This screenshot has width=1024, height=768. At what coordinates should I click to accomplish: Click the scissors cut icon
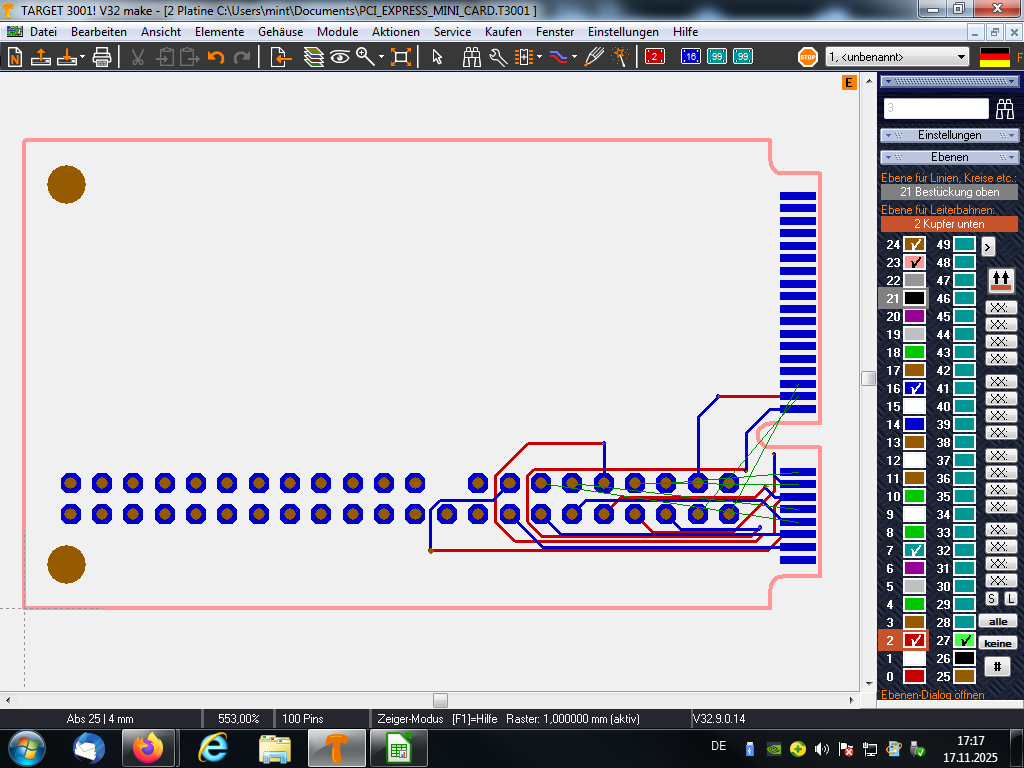click(x=137, y=57)
